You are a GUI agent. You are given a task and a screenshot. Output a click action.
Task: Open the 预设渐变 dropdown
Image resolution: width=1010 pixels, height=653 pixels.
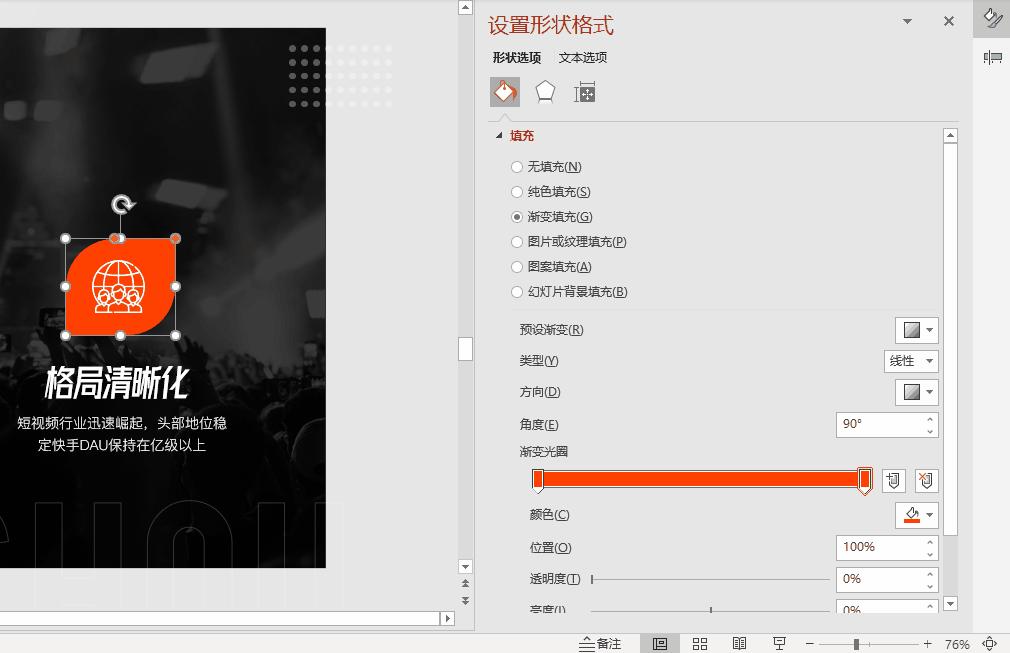[x=916, y=330]
